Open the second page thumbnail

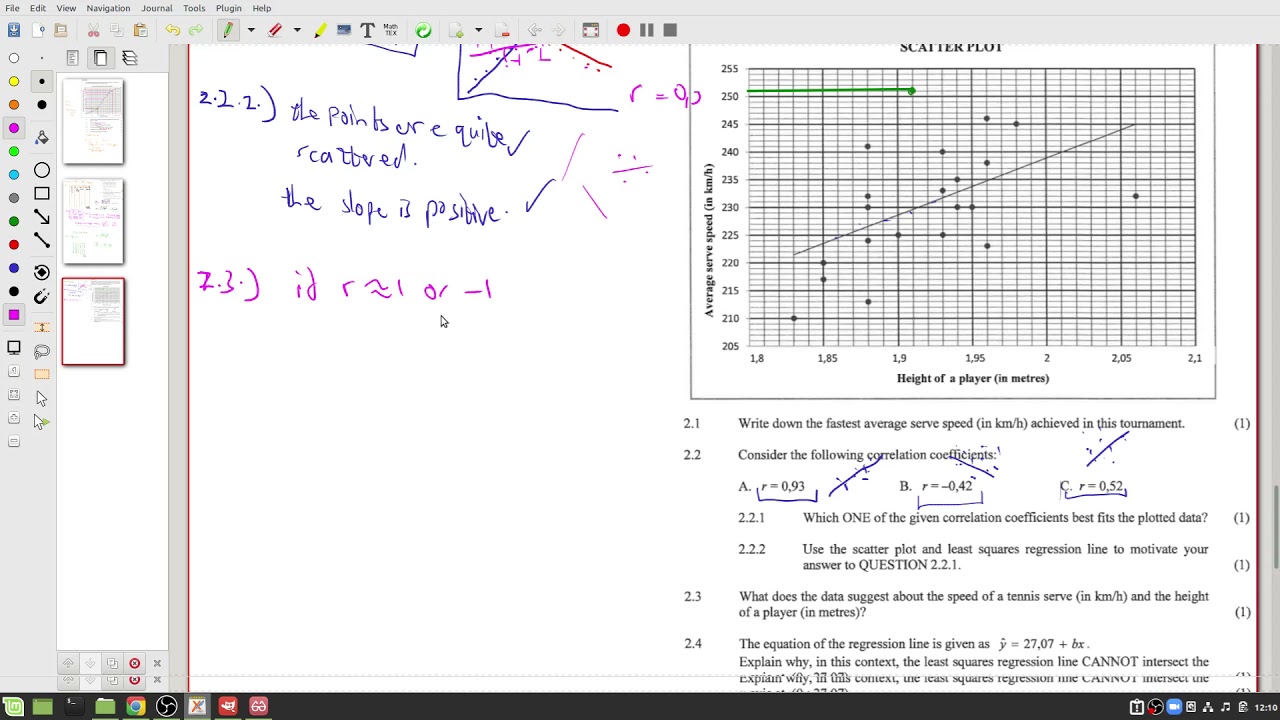93,221
